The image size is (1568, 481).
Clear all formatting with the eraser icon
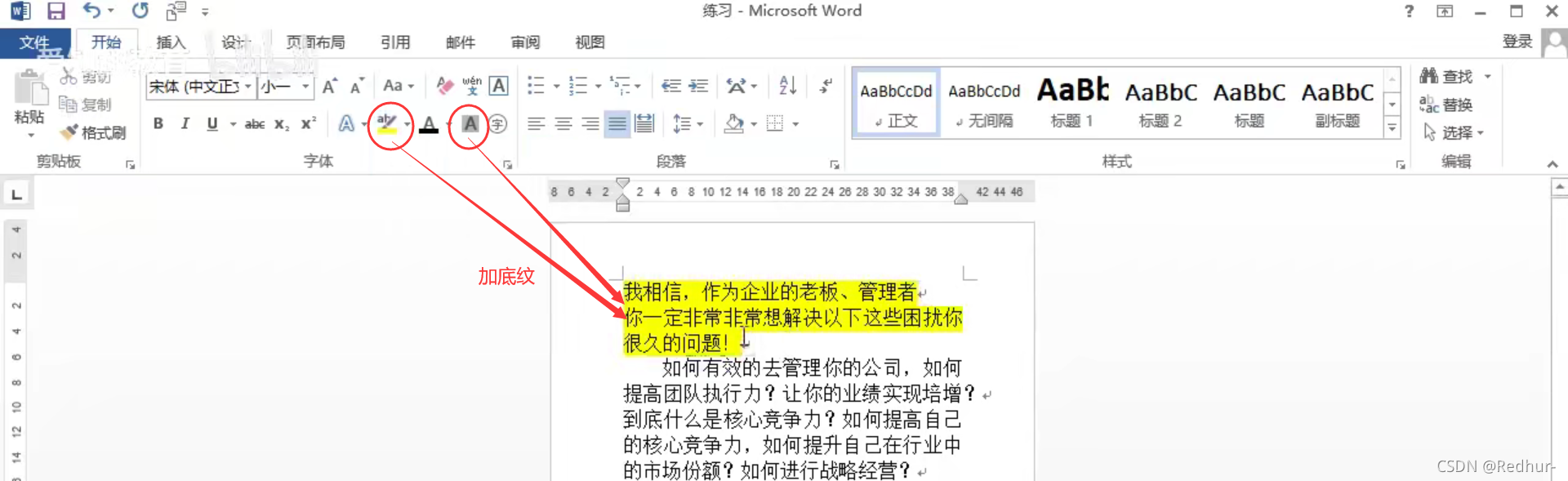(x=444, y=86)
